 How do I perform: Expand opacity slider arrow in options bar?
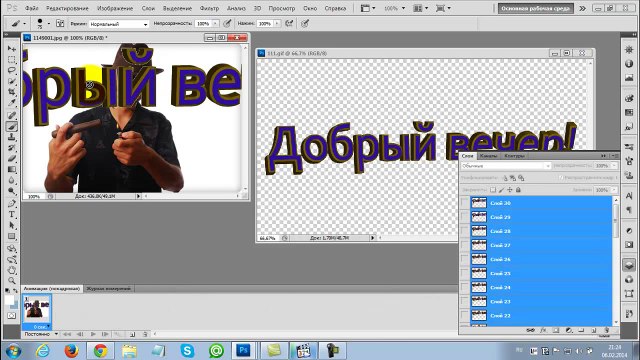tap(215, 24)
